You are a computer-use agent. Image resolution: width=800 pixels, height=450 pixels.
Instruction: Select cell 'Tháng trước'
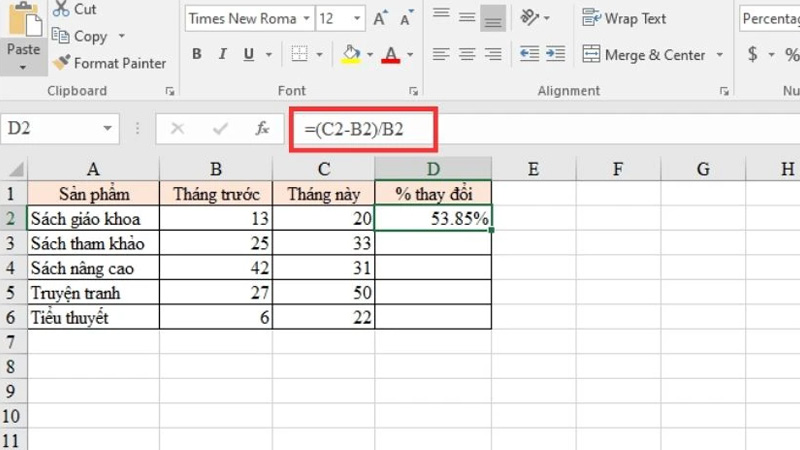[216, 193]
